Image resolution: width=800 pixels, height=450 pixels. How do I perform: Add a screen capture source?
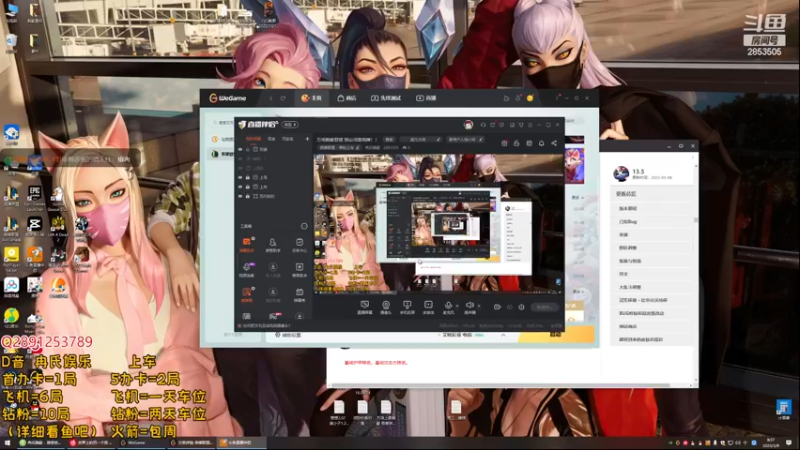364,307
